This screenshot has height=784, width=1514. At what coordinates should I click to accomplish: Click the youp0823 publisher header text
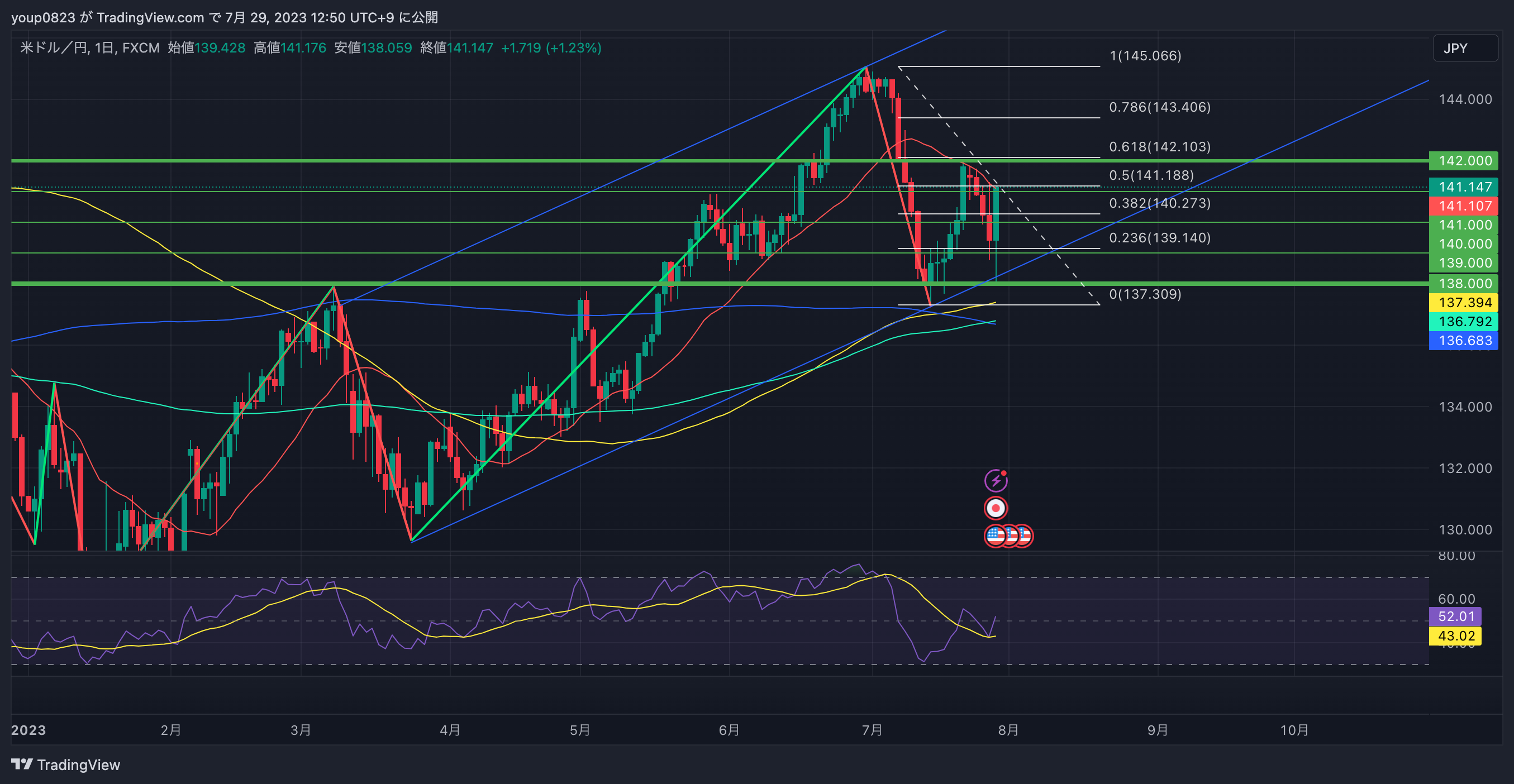click(x=43, y=18)
